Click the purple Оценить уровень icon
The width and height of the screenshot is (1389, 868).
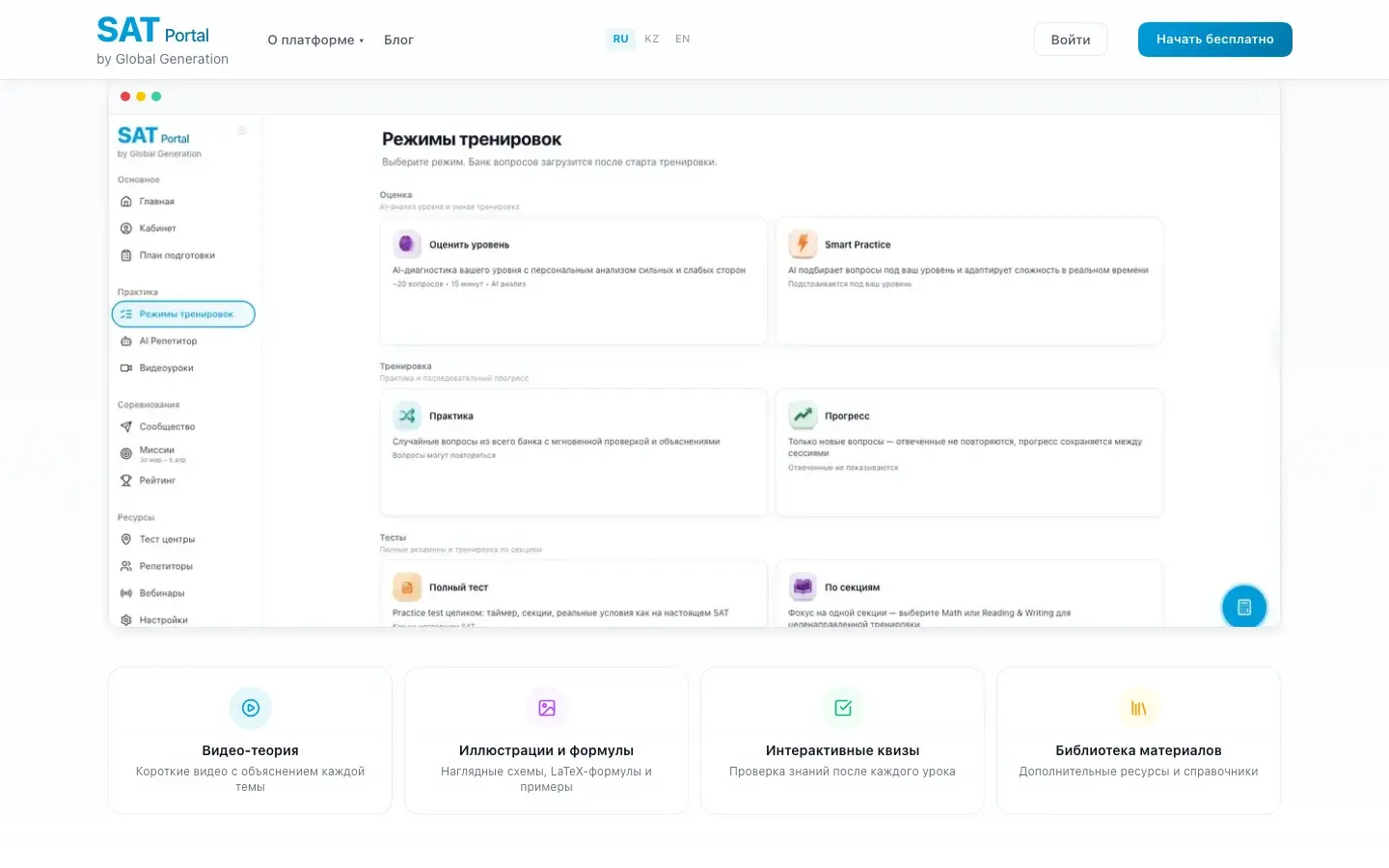click(x=407, y=244)
